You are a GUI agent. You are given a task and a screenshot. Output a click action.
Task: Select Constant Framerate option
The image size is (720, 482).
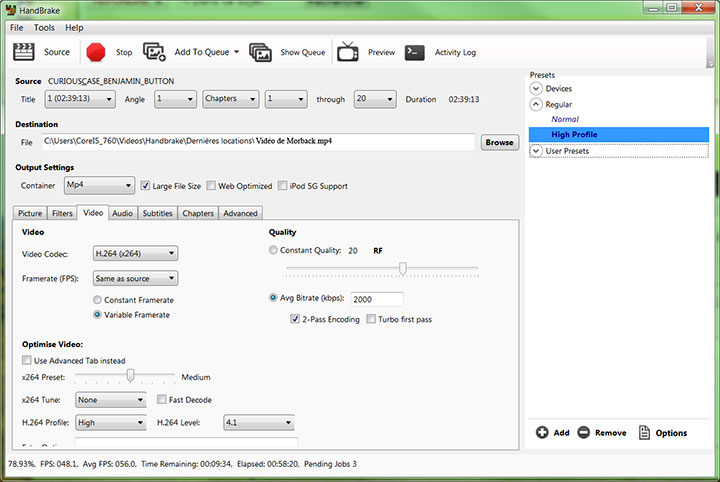pos(97,300)
